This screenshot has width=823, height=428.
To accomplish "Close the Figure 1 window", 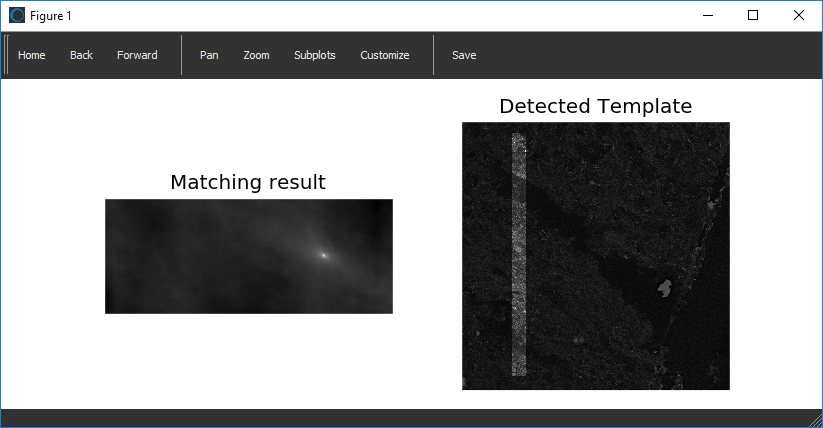I will (x=799, y=16).
